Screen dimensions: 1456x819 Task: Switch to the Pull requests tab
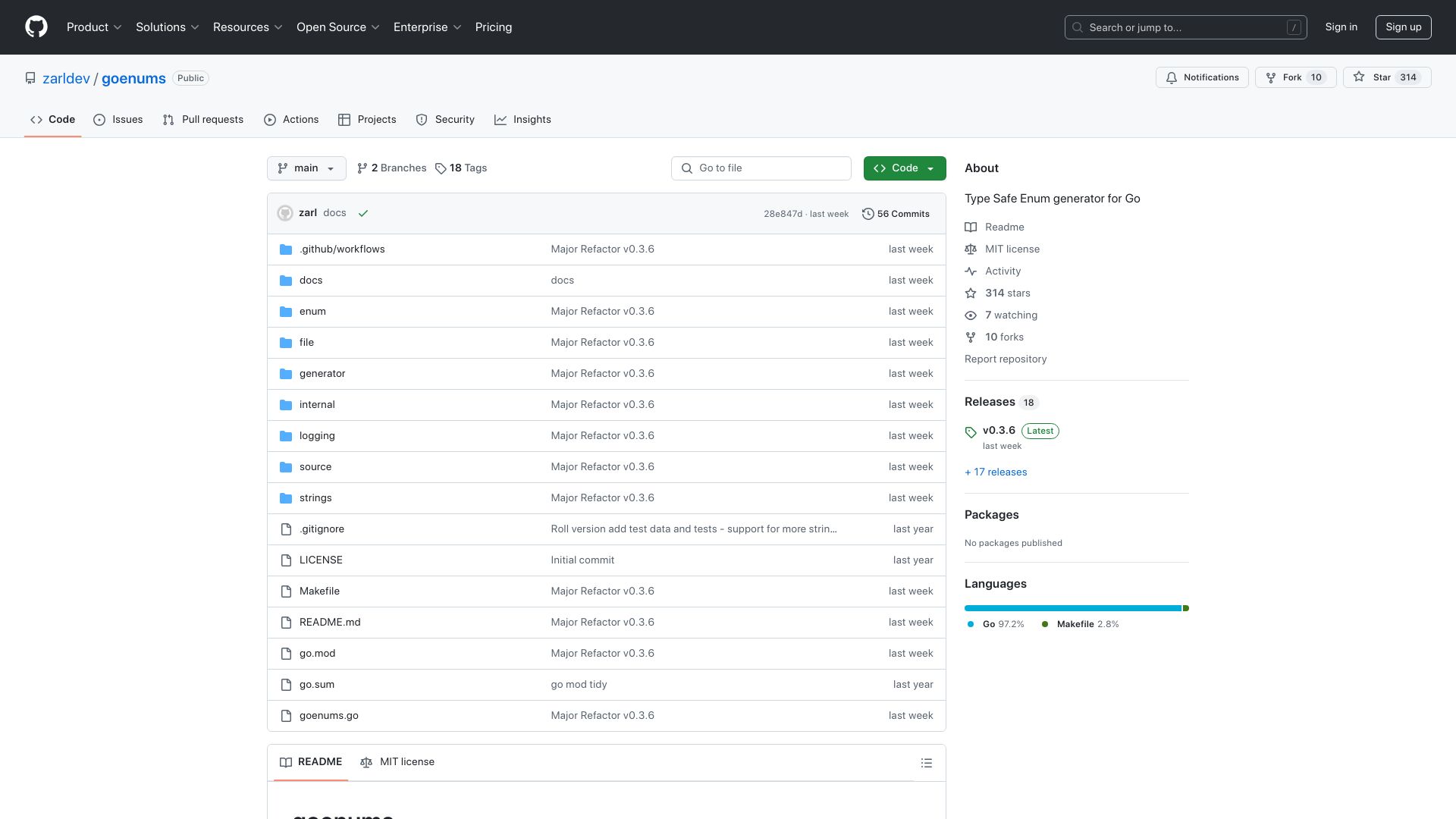pyautogui.click(x=203, y=120)
